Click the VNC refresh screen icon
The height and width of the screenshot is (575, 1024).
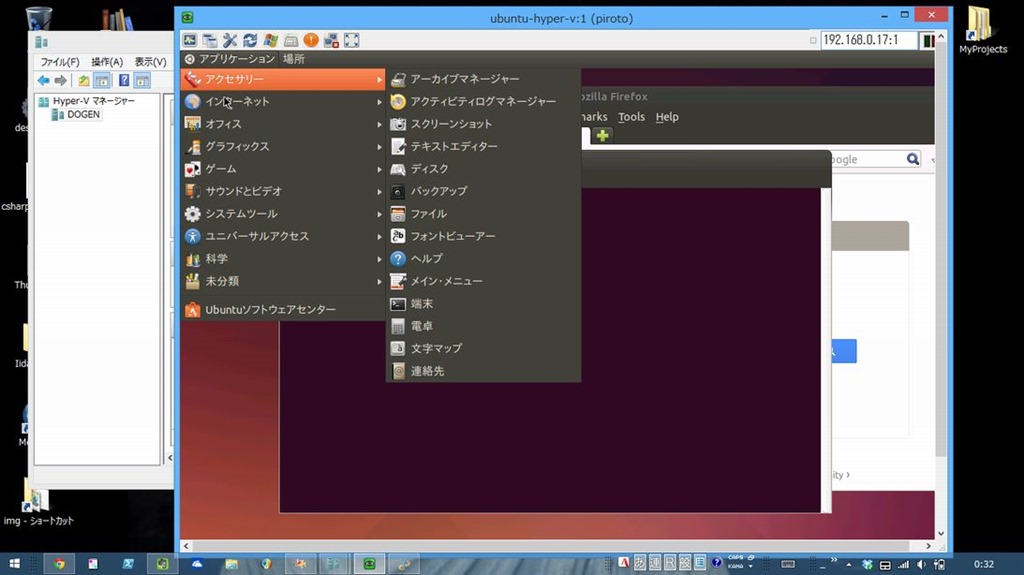click(x=250, y=40)
